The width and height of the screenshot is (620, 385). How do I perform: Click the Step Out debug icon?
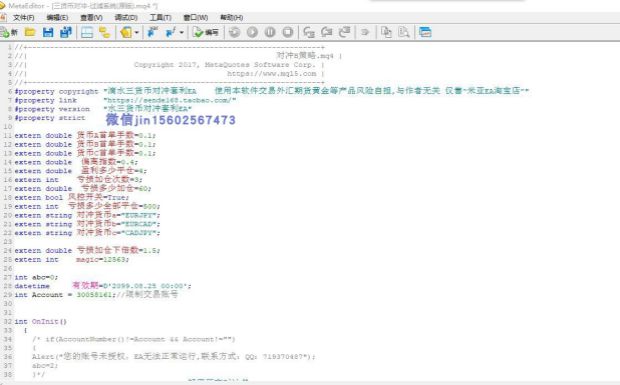(x=344, y=32)
